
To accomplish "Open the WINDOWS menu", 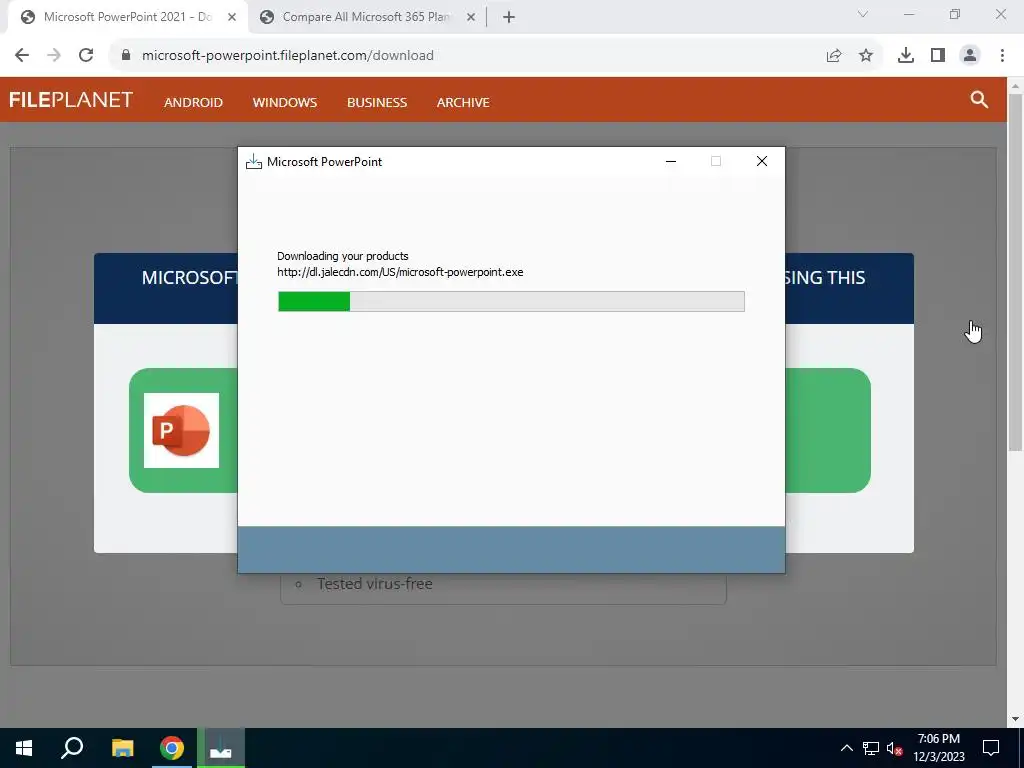I will 285,103.
